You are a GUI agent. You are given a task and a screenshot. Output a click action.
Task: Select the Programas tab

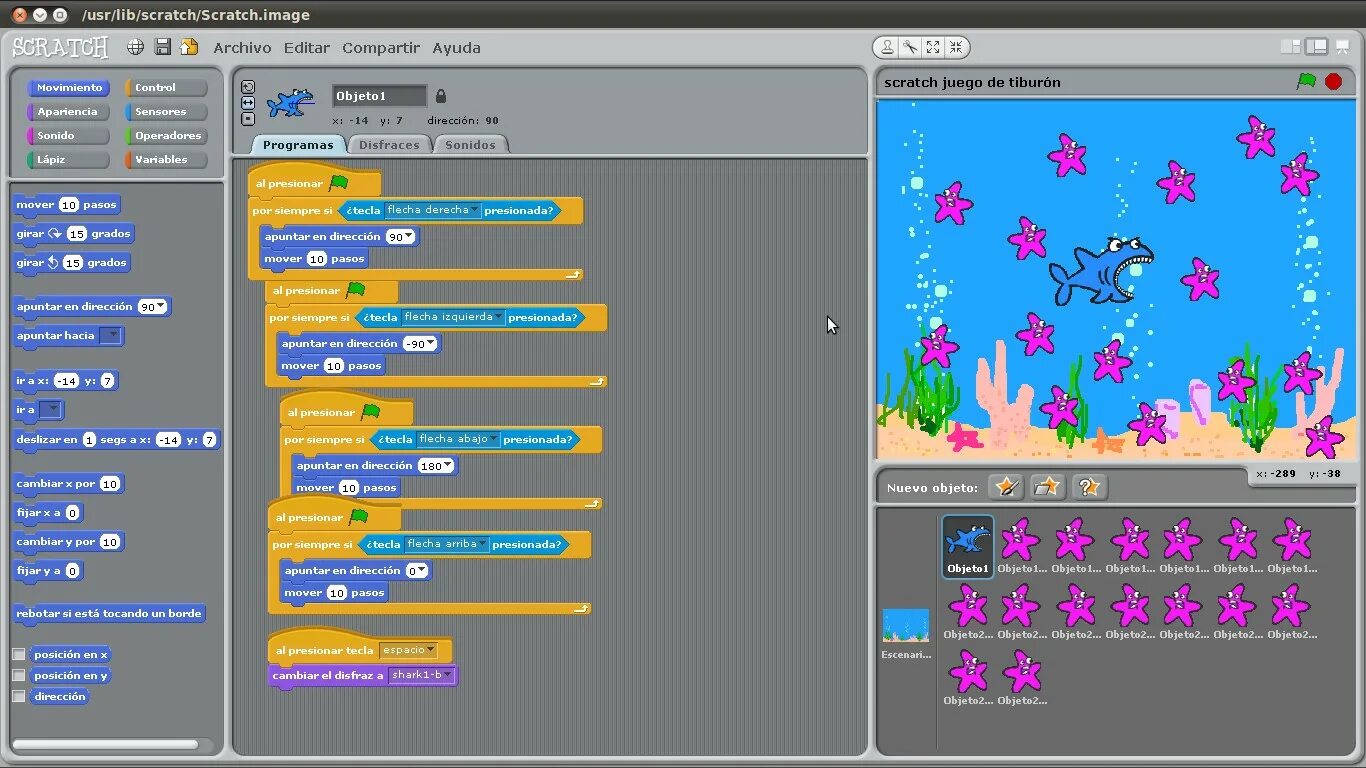tap(298, 144)
